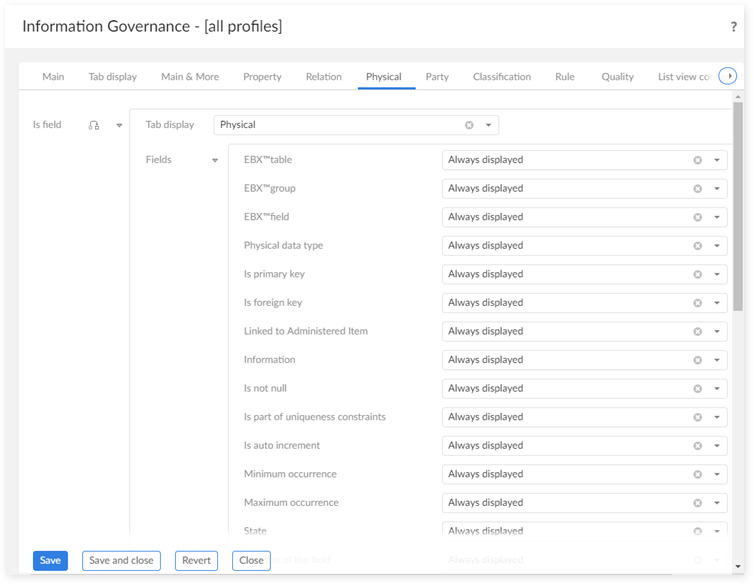The image size is (753, 584).
Task: Clear the EBX table display value
Action: tap(698, 160)
